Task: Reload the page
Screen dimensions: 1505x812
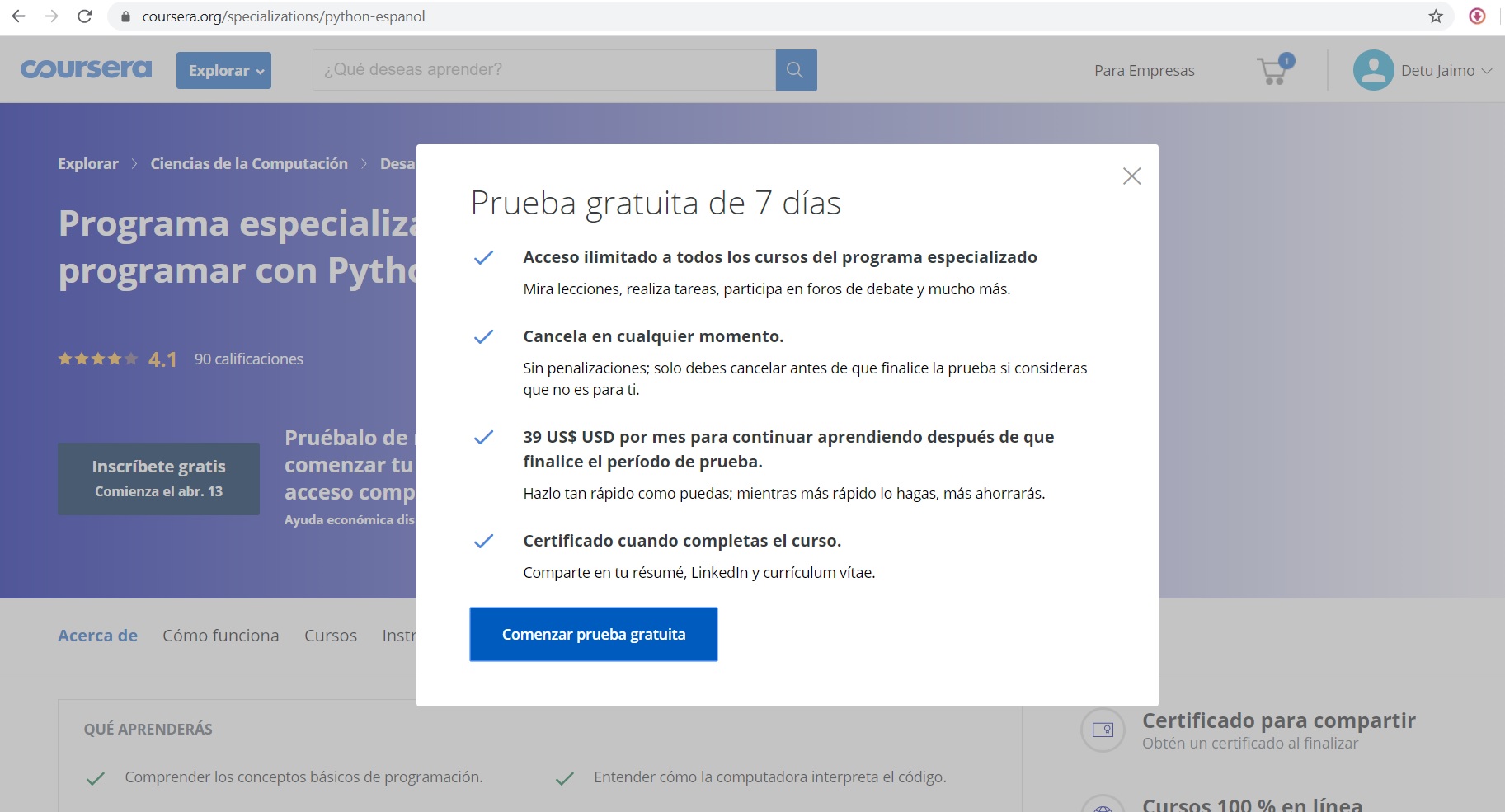Action: pos(84,16)
